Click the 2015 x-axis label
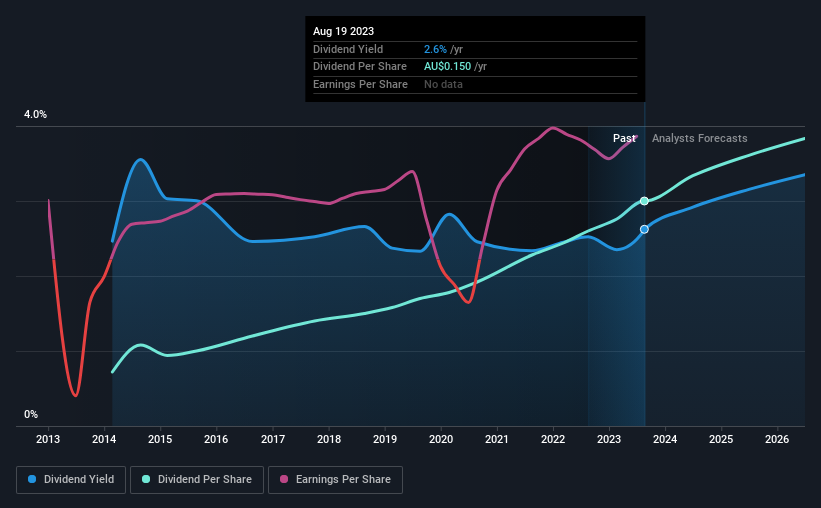Screen dimensions: 821x508 (160, 439)
